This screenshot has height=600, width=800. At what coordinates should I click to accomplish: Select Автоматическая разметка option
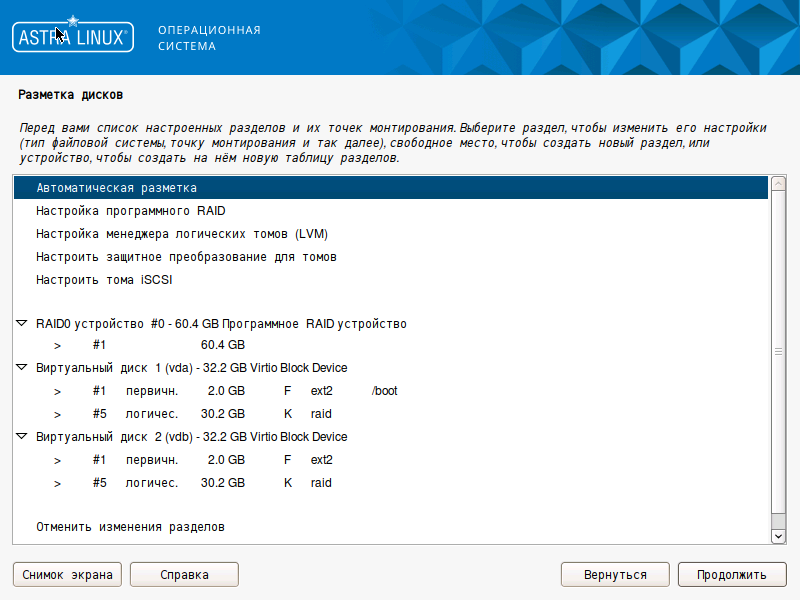116,188
